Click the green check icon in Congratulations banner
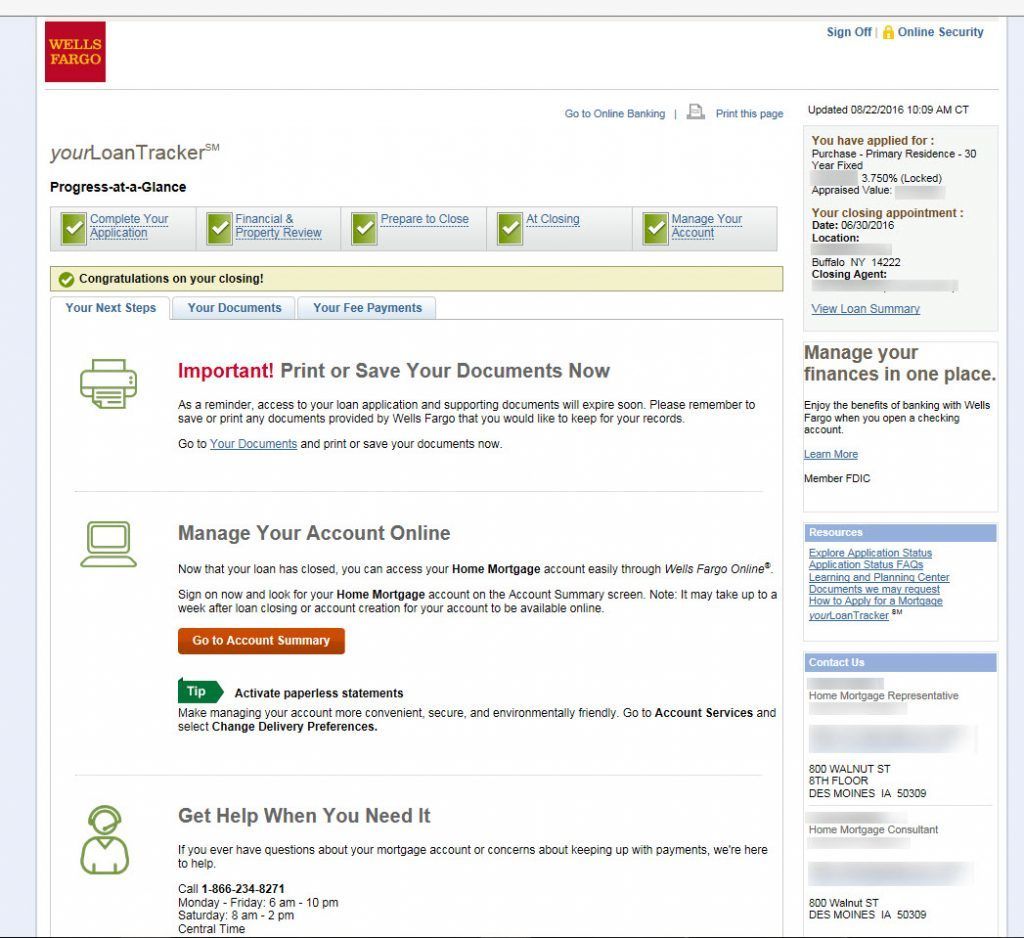Screen dimensions: 1024x938 [66, 279]
